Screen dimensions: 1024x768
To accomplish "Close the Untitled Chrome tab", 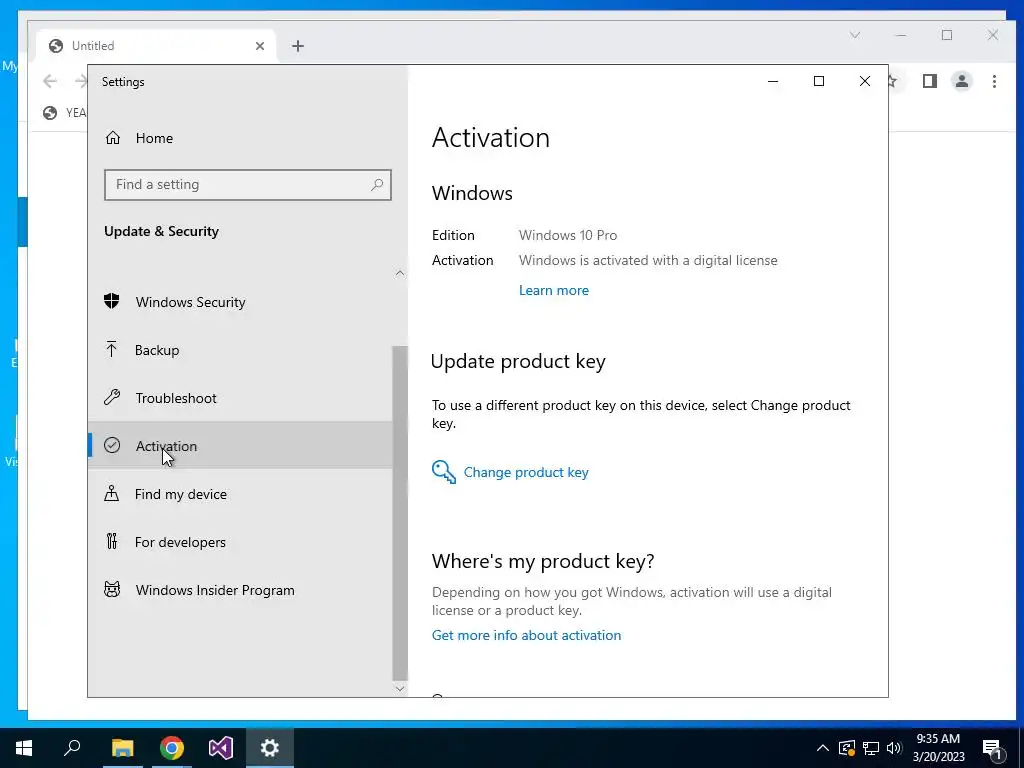I will pyautogui.click(x=260, y=46).
